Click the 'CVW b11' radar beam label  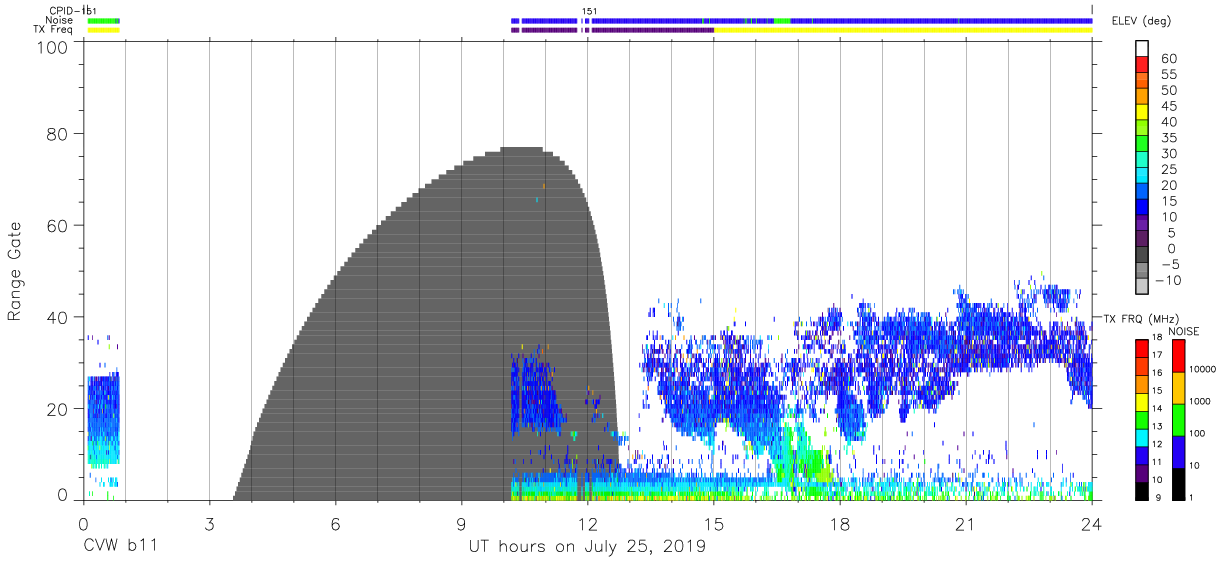119,546
